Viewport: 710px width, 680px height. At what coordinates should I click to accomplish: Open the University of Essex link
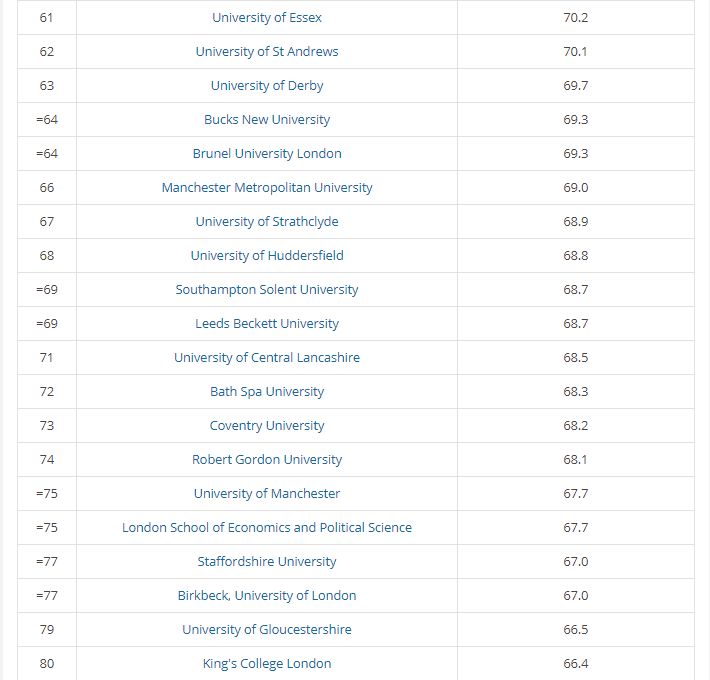pyautogui.click(x=267, y=18)
